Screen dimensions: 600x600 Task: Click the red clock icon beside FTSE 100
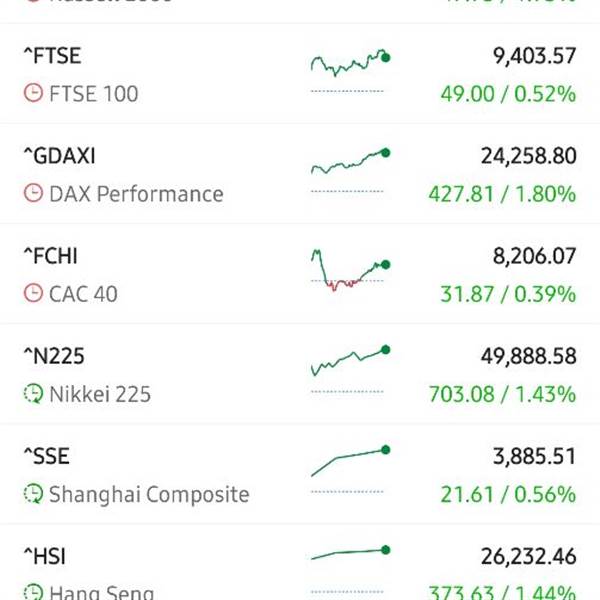tap(33, 94)
